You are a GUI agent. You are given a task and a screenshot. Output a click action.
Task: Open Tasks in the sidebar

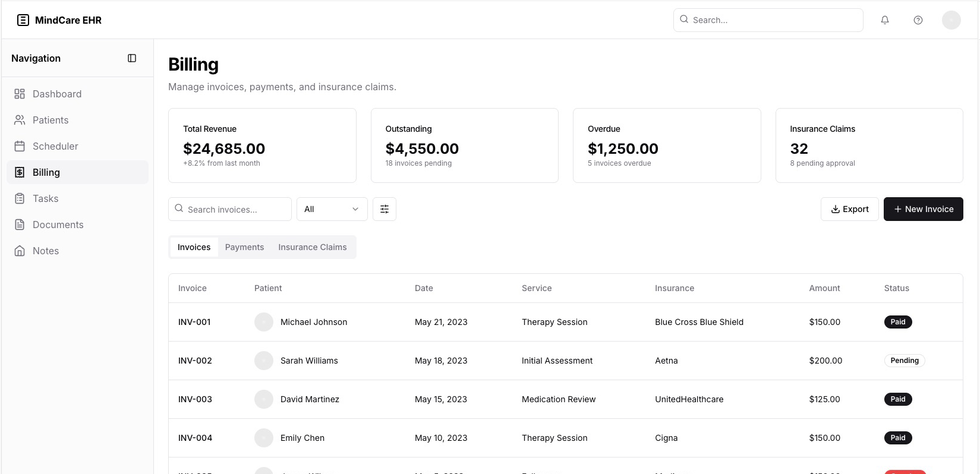[45, 198]
